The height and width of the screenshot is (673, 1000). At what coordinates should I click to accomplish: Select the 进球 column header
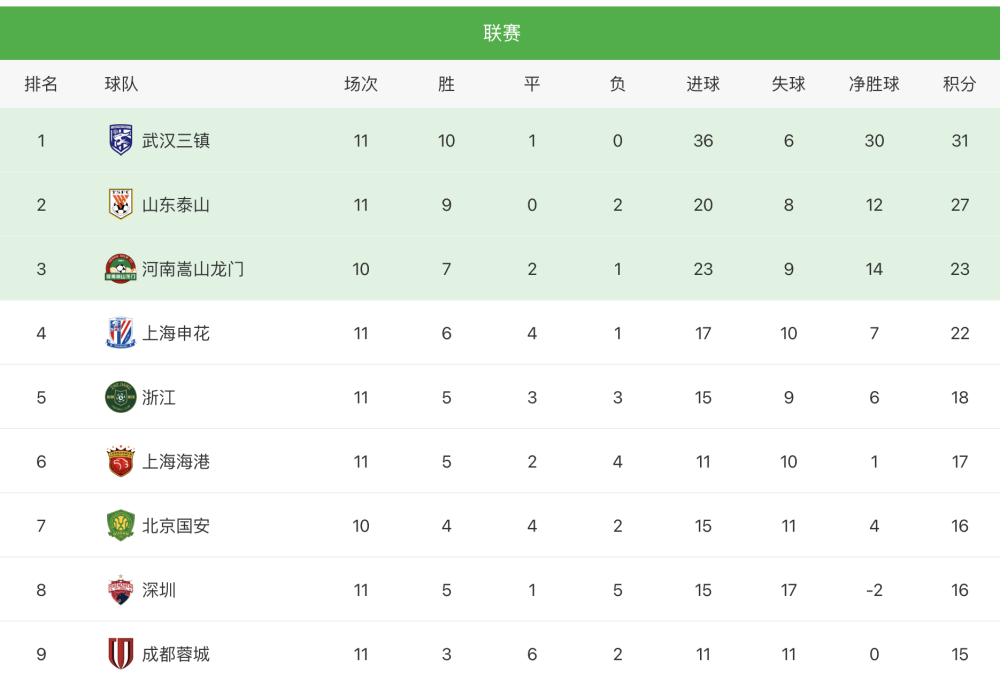(x=703, y=84)
